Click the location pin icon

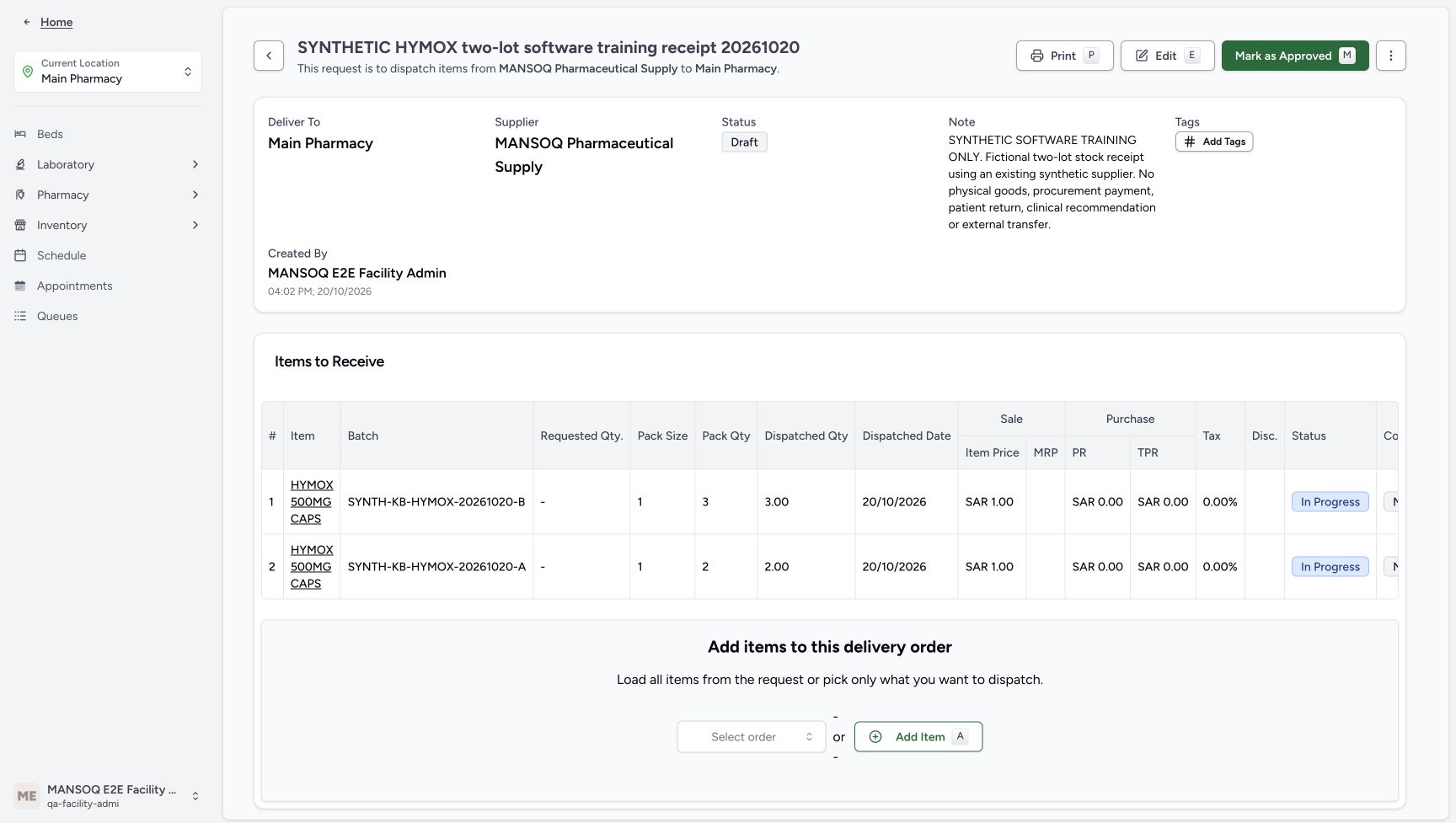28,72
